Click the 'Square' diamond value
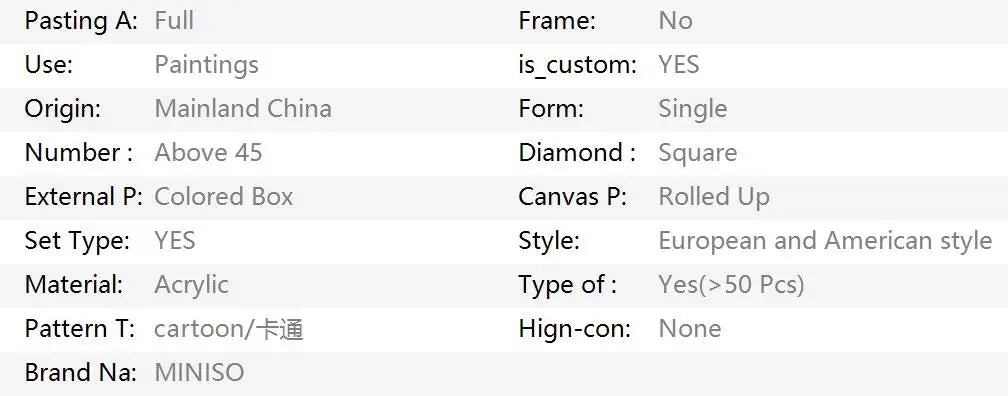Image resolution: width=1008 pixels, height=396 pixels. point(698,153)
